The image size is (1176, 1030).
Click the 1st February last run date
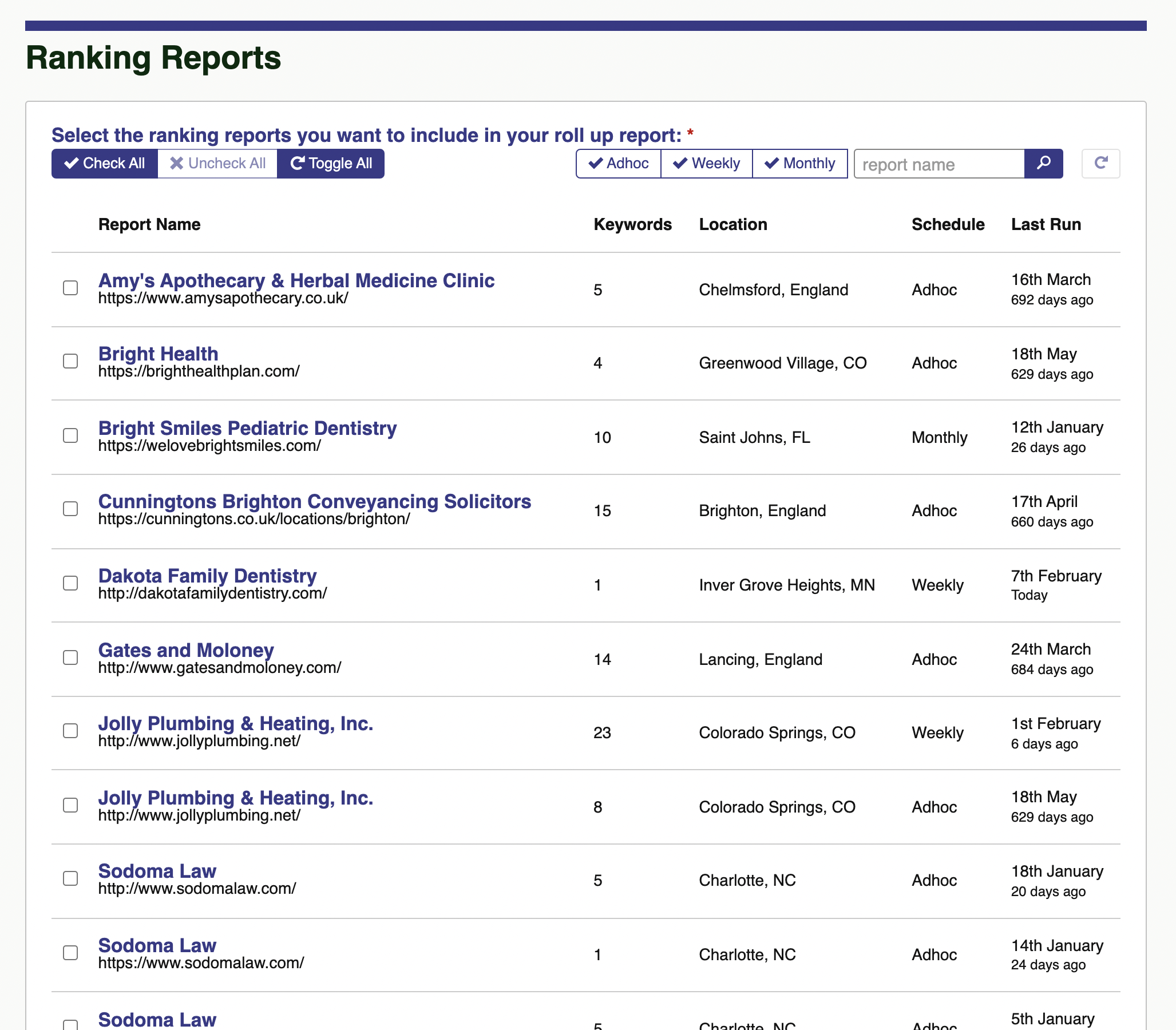[1056, 724]
